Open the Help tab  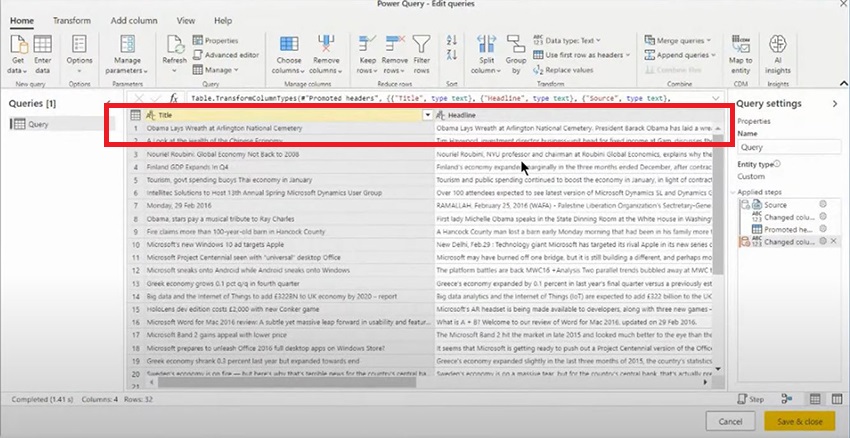click(x=223, y=21)
